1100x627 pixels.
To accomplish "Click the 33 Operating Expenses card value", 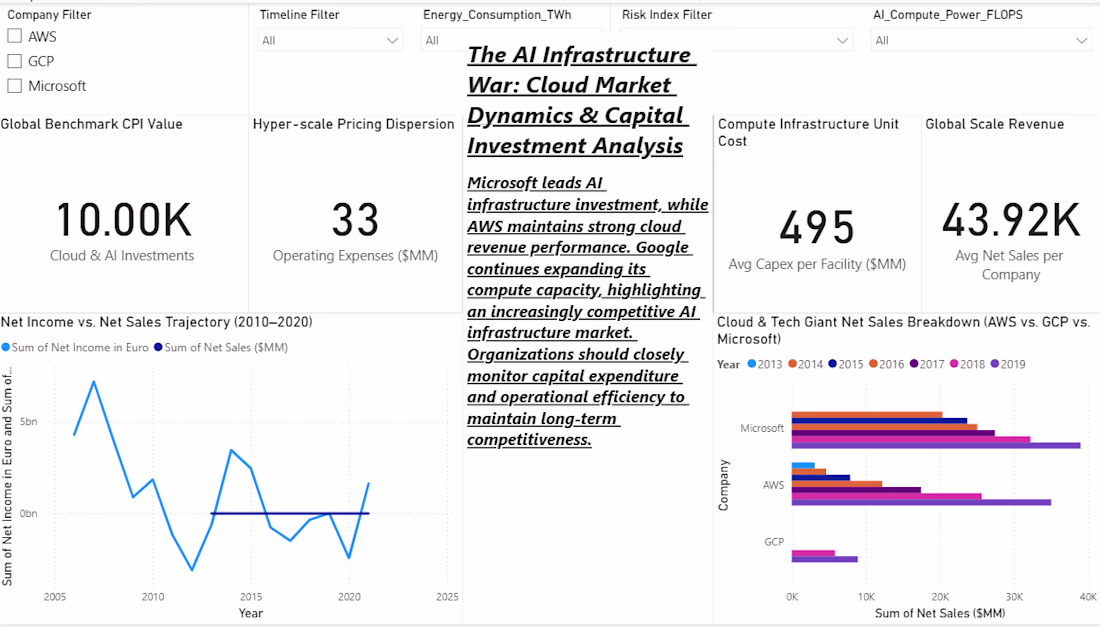I will pos(355,220).
